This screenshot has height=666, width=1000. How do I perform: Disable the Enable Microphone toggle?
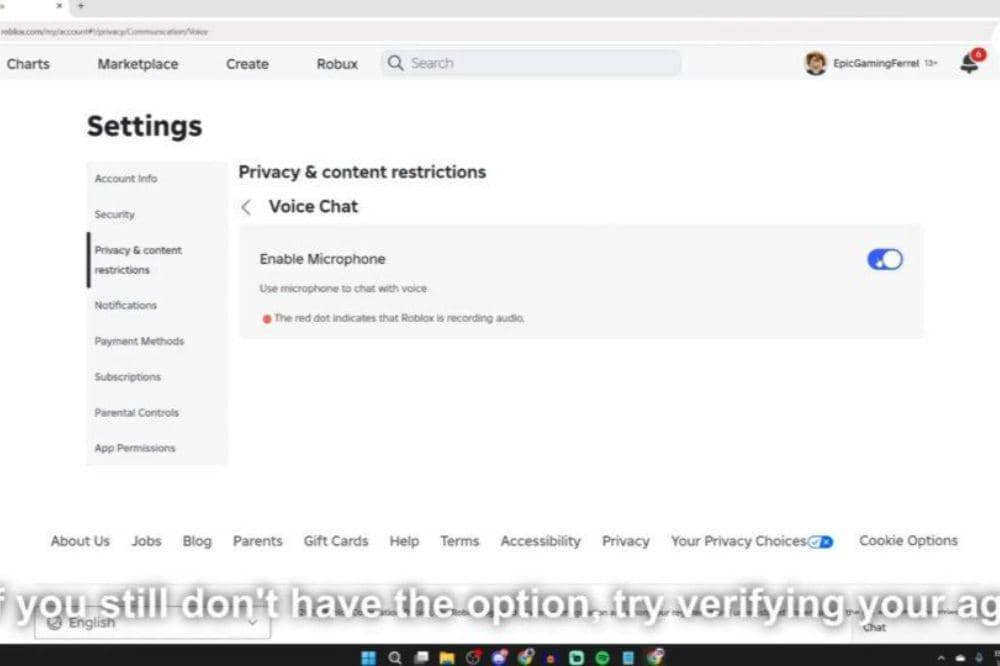click(x=884, y=259)
